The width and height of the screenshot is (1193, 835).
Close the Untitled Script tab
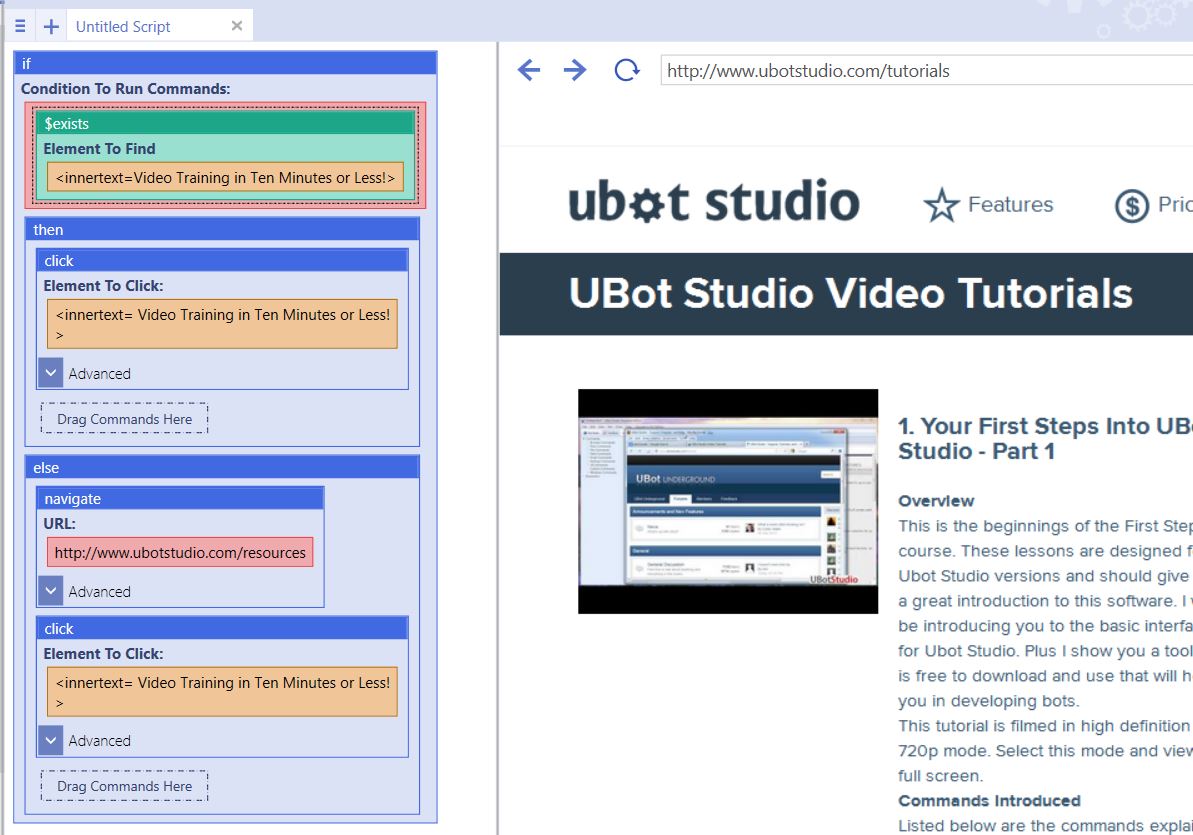[237, 26]
